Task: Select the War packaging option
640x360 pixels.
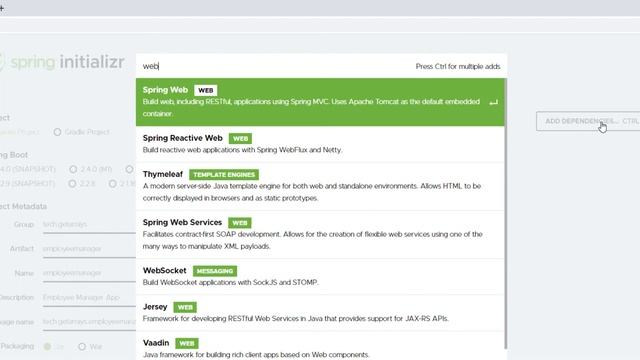Action: 82,347
